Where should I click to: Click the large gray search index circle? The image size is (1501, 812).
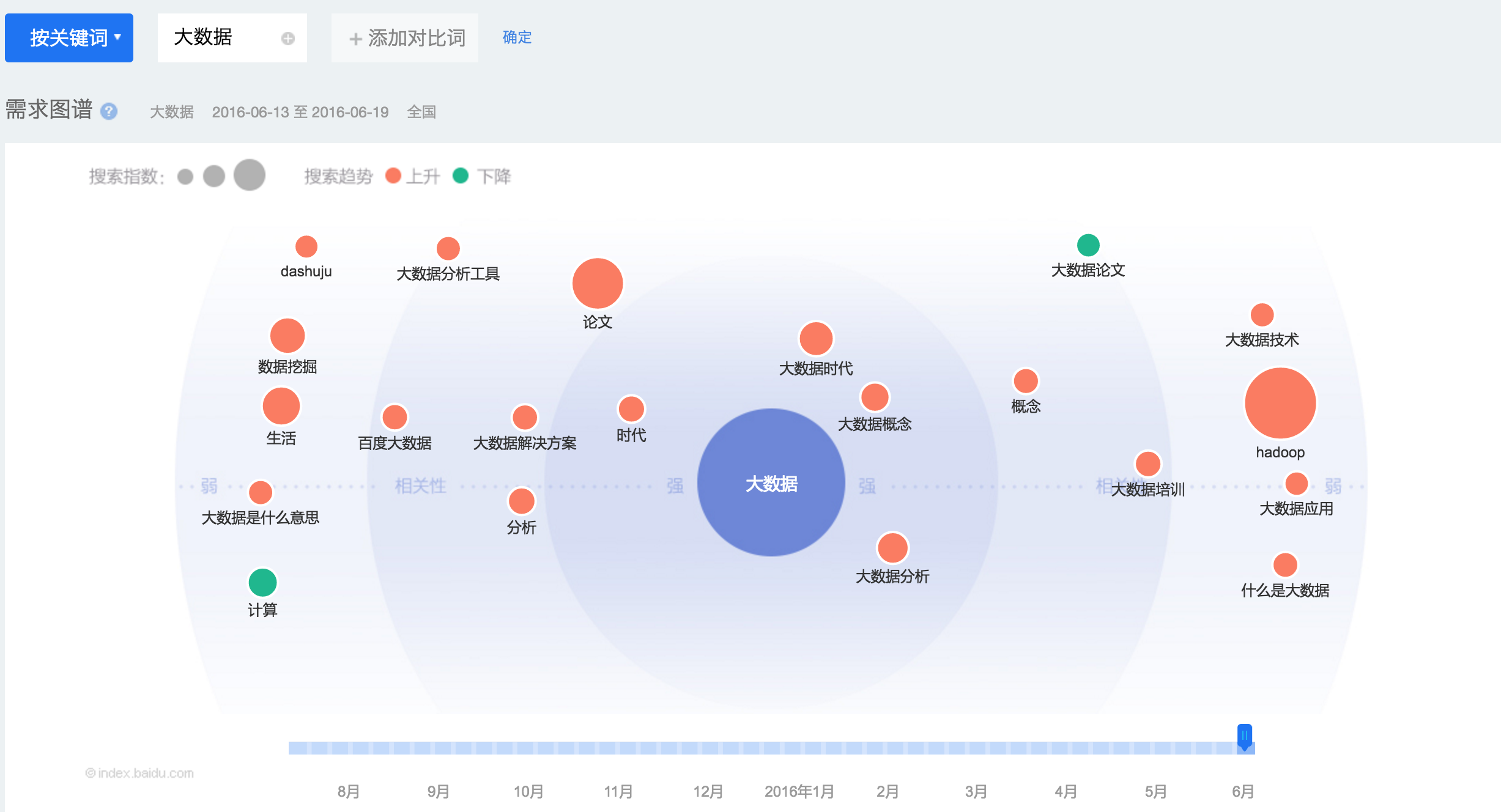(x=250, y=175)
